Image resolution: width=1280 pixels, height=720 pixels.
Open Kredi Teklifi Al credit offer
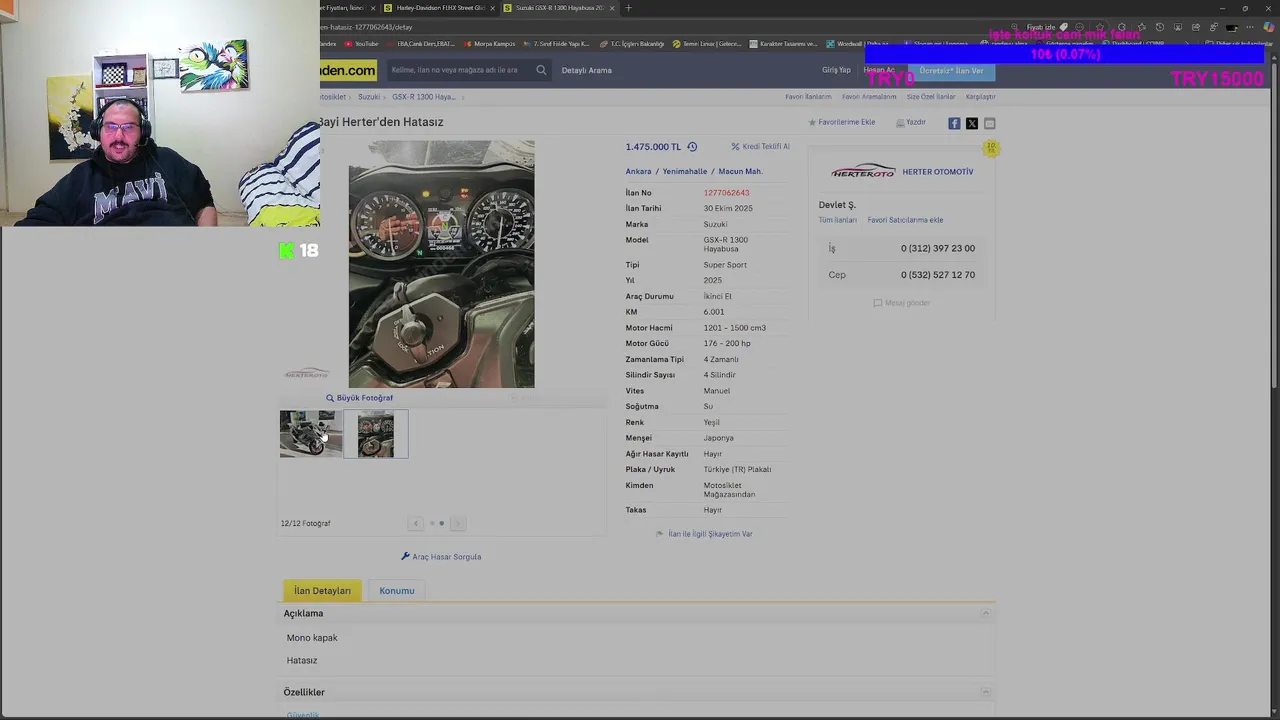[x=760, y=147]
